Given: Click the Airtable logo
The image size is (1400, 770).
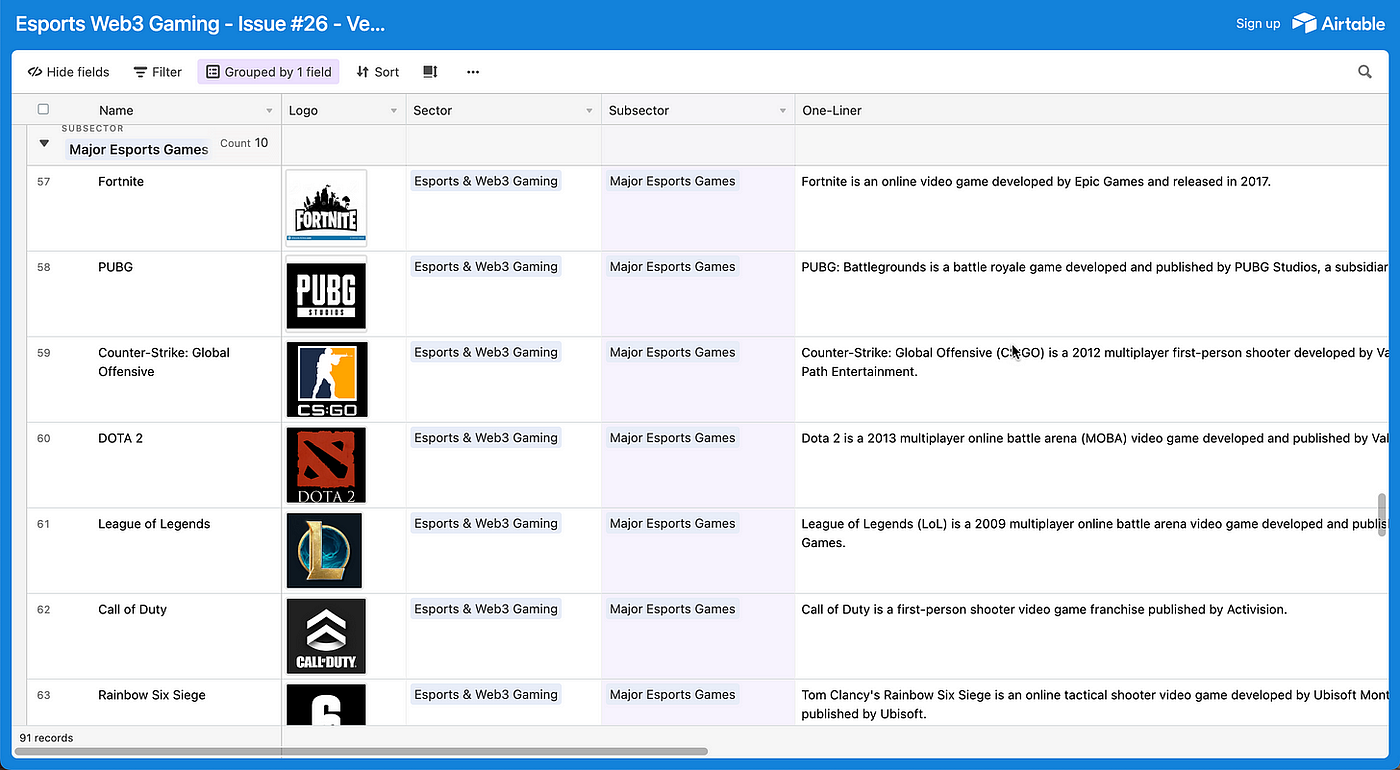Looking at the screenshot, I should tap(1338, 23).
